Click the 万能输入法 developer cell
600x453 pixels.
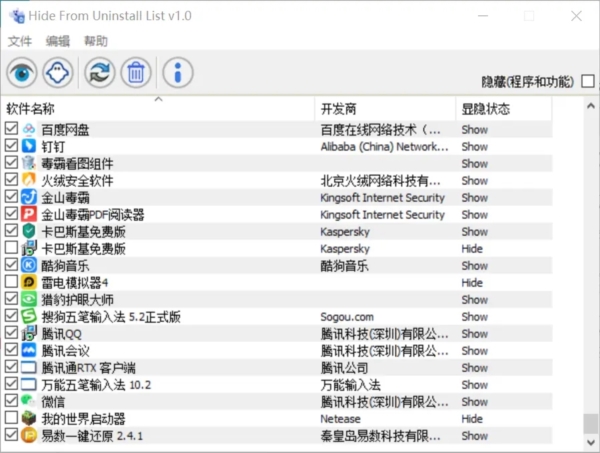(x=351, y=385)
